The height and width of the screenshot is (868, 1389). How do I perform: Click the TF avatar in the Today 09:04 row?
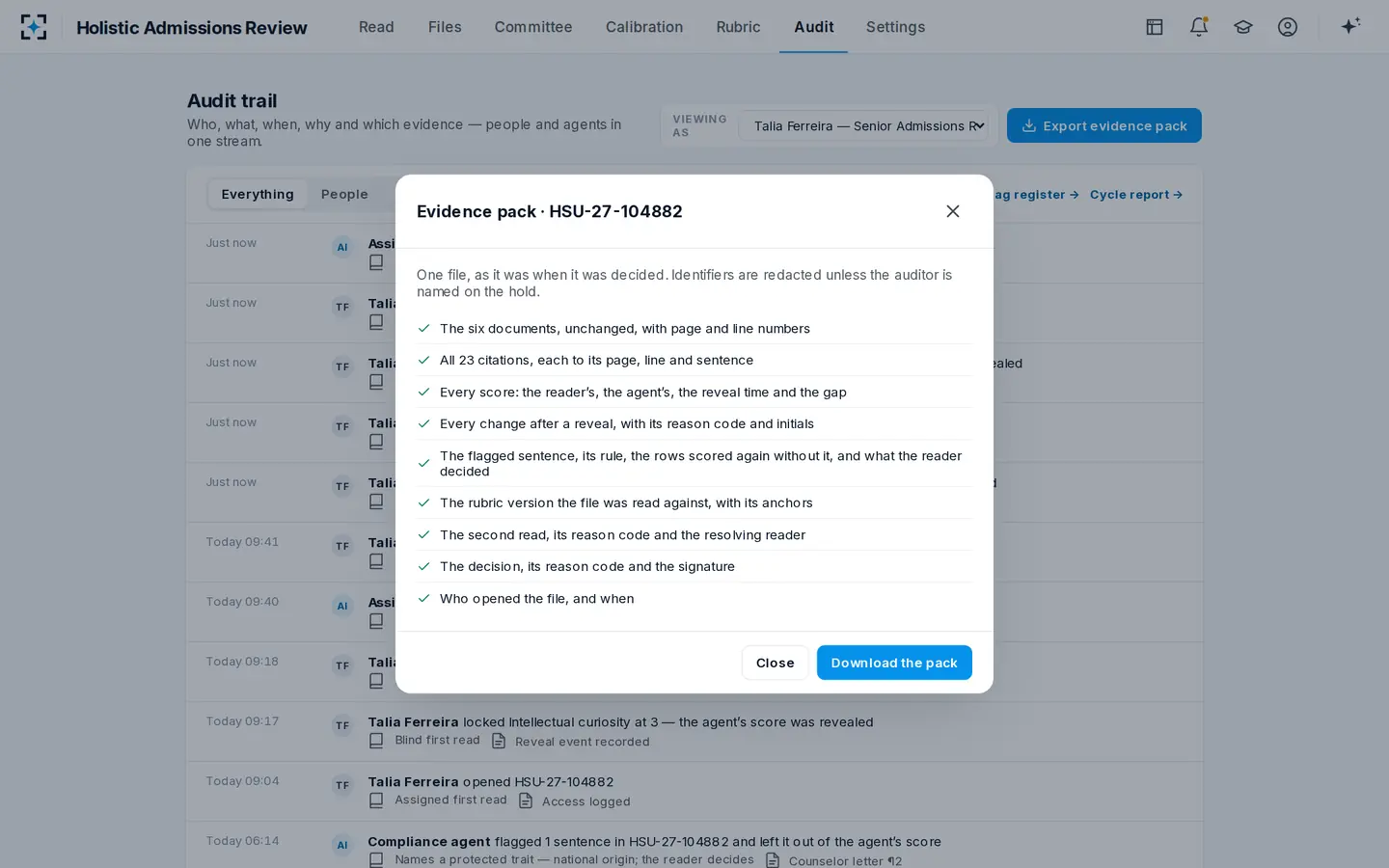point(342,785)
